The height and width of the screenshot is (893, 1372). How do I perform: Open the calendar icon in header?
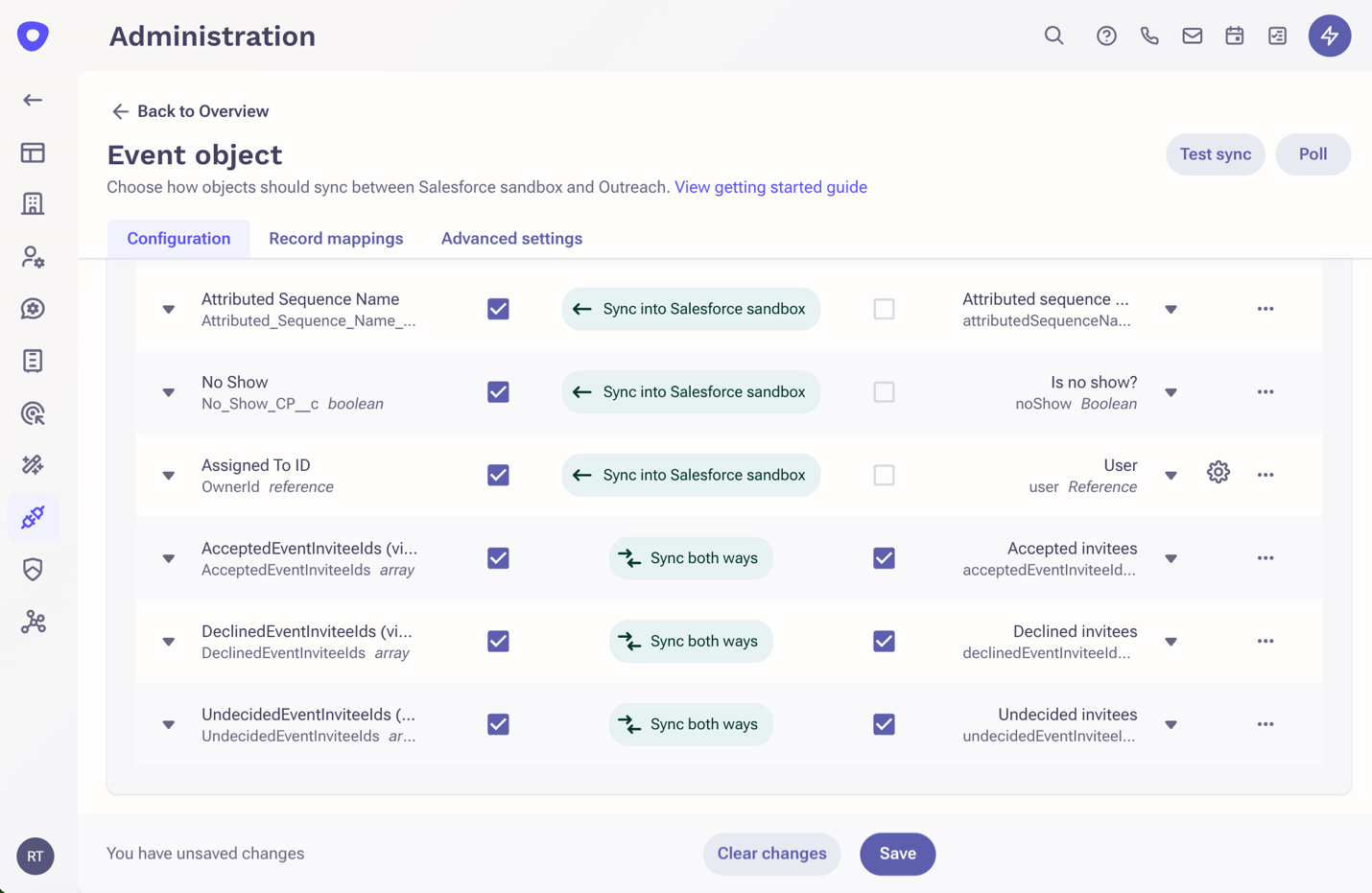coord(1235,35)
